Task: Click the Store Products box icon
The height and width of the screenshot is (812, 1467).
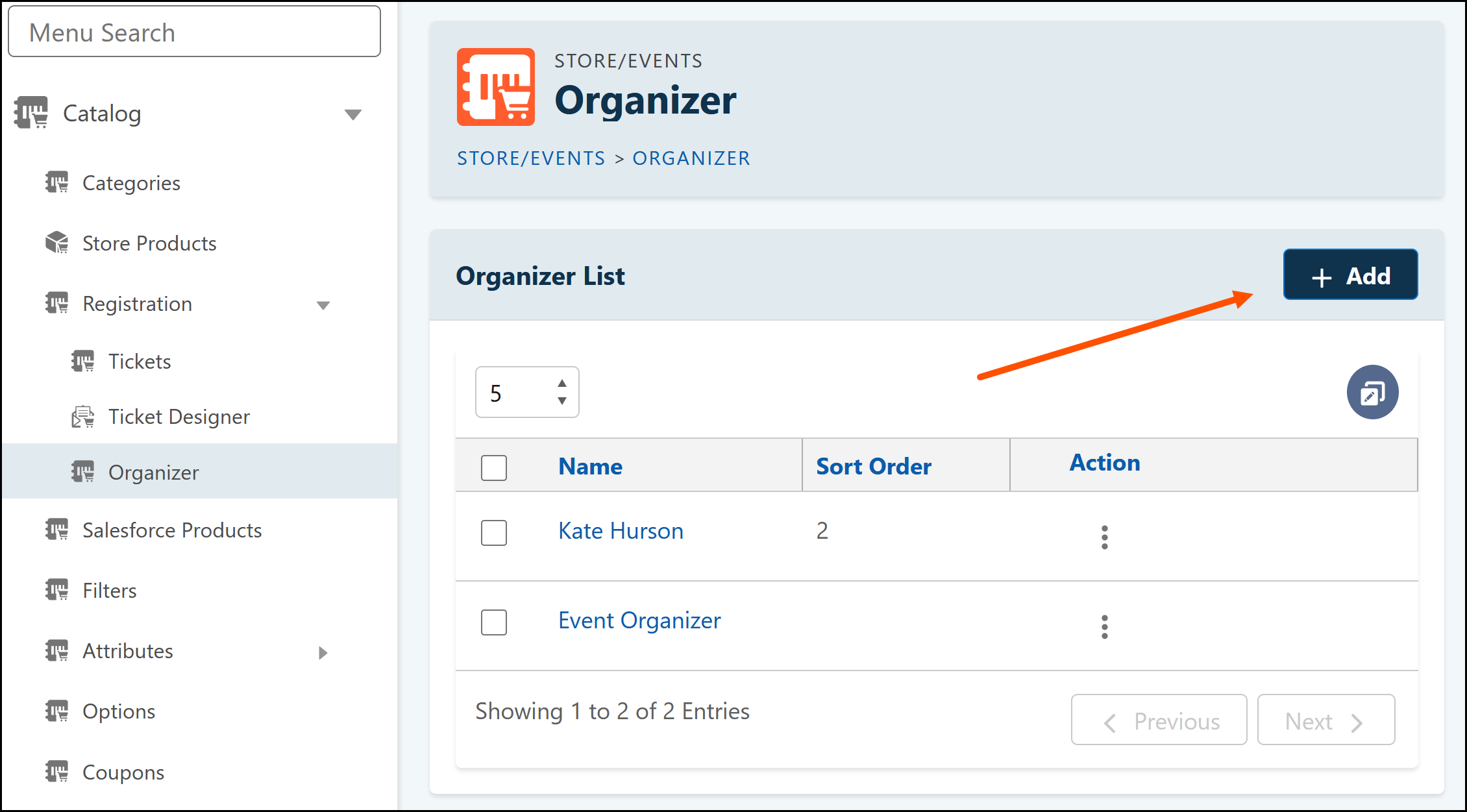Action: point(56,243)
